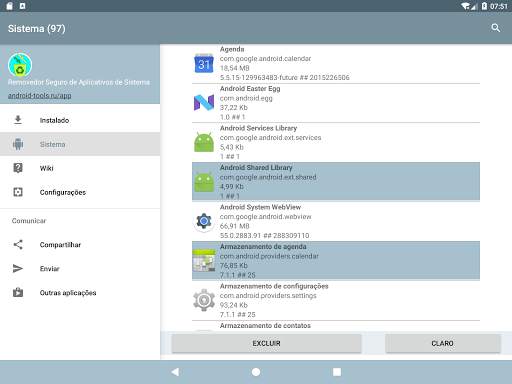Tap the Android back navigation button
512x384 pixels.
point(175,372)
